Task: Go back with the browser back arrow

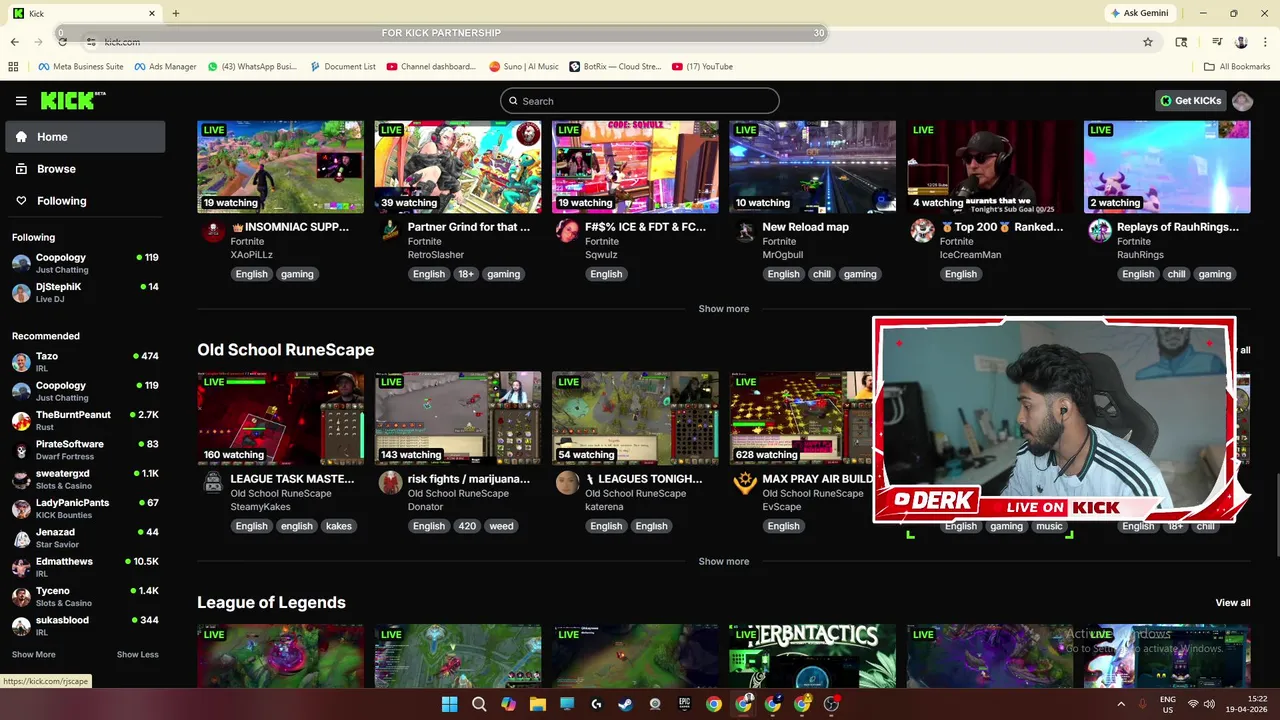Action: 14,42
